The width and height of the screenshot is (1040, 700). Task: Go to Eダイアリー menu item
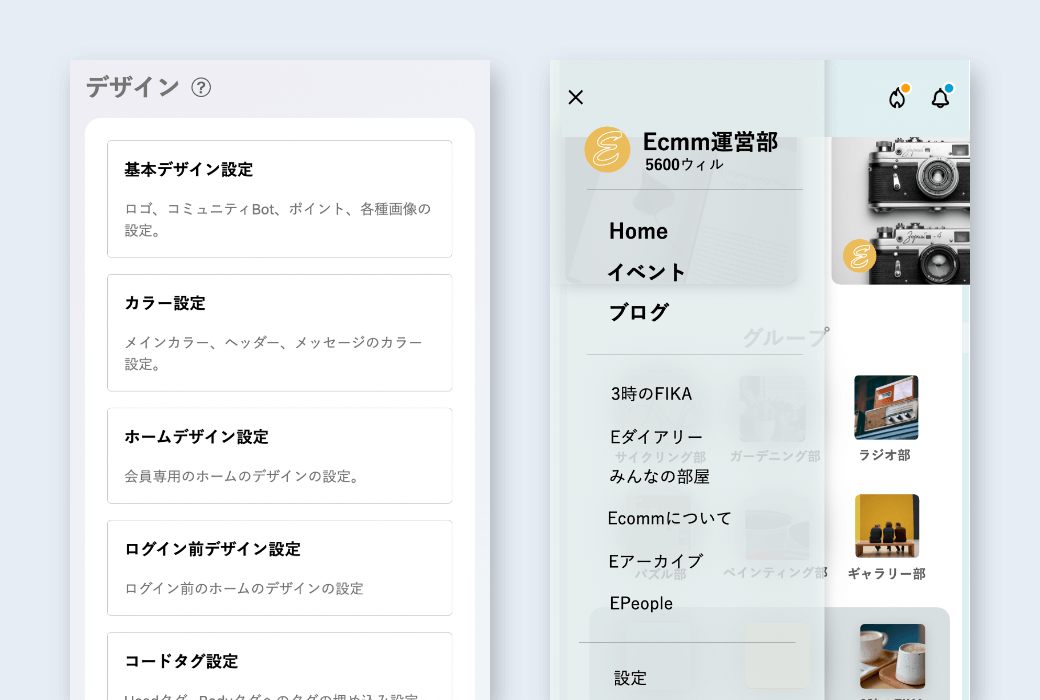656,437
